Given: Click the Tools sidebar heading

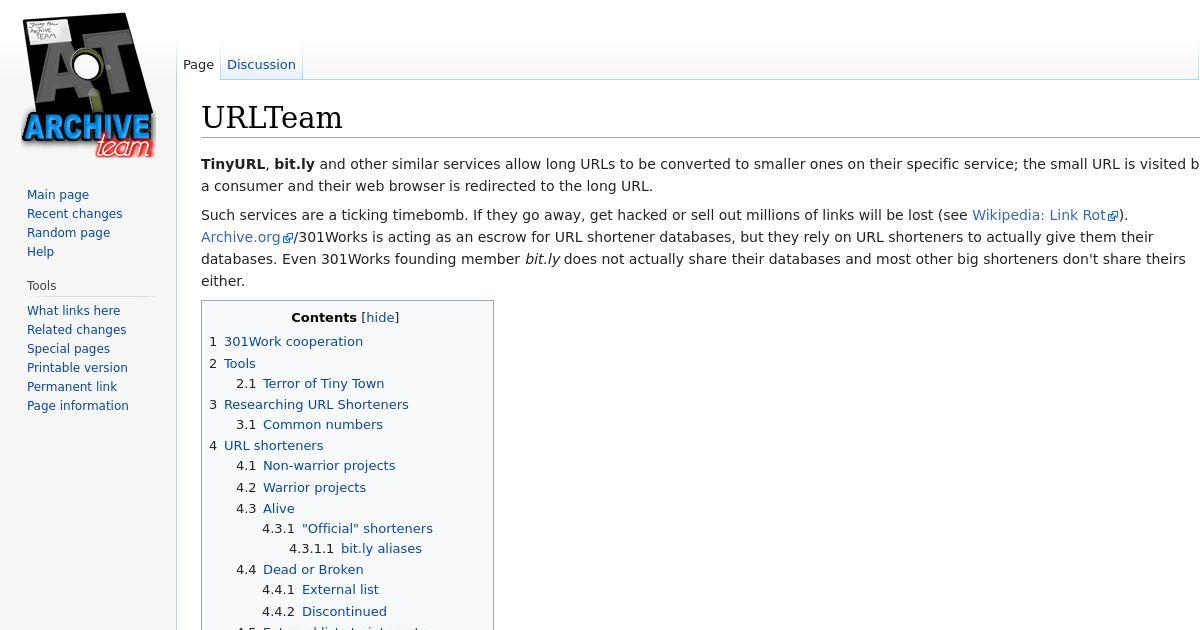Looking at the screenshot, I should pos(42,286).
